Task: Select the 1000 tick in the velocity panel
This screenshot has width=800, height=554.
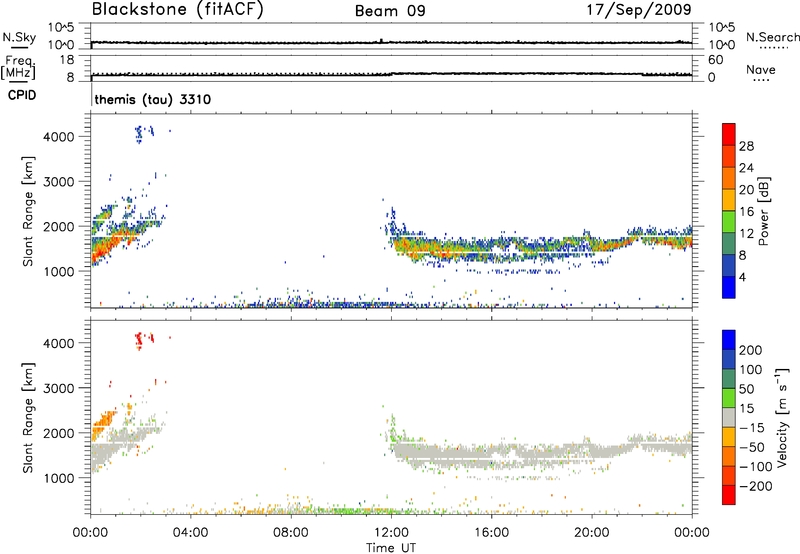Action: [x=59, y=478]
